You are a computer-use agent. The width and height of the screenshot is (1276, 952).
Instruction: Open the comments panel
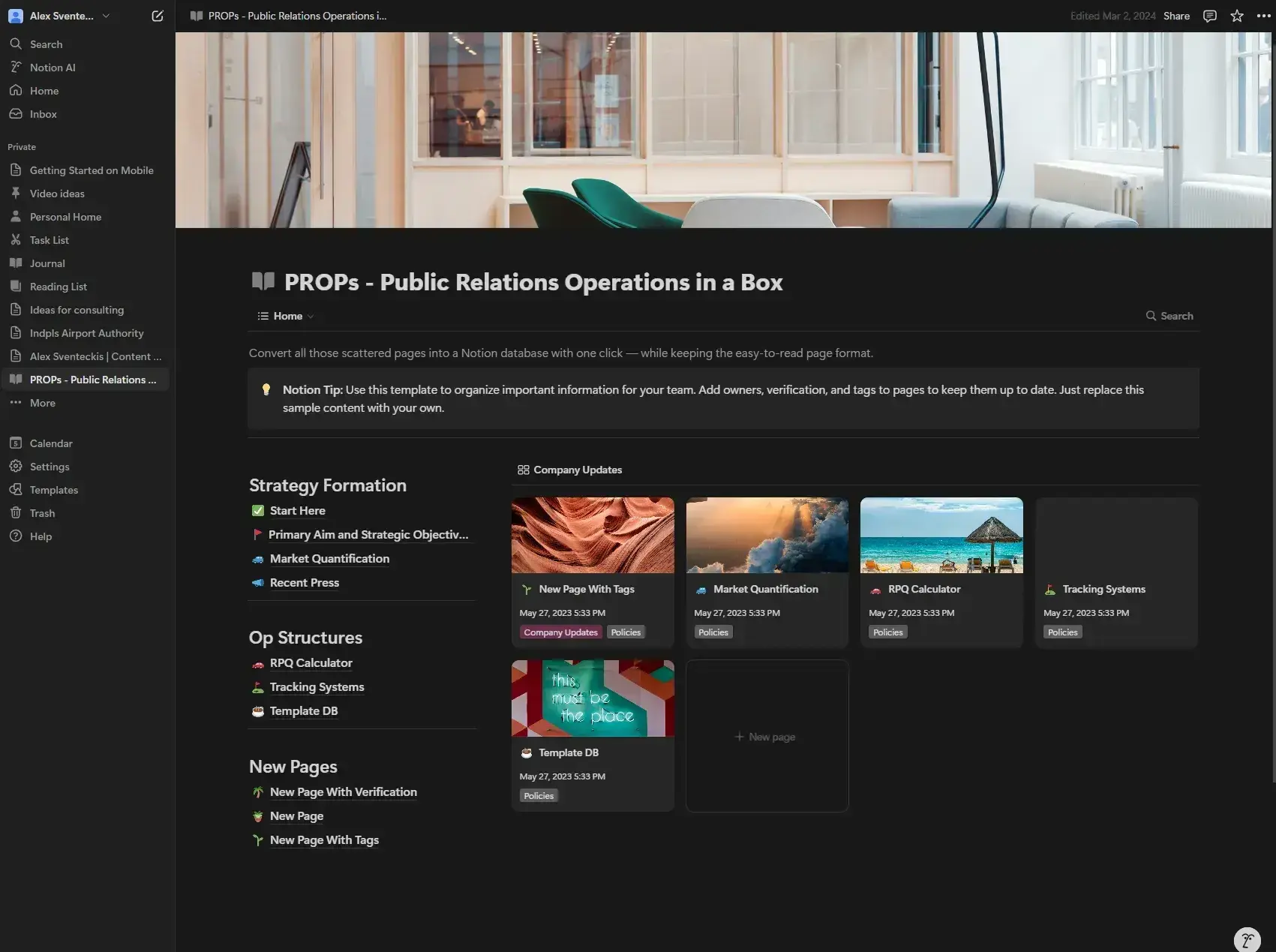[x=1209, y=15]
